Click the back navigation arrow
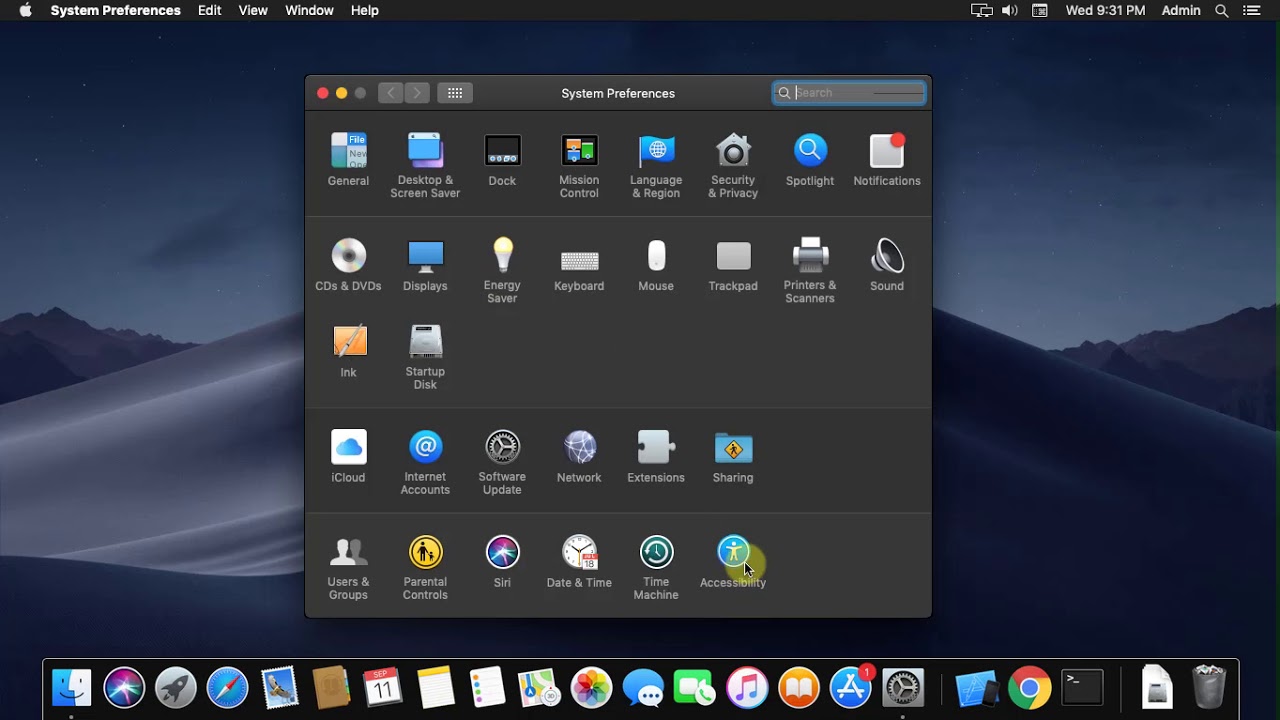This screenshot has width=1280, height=720. pyautogui.click(x=391, y=93)
